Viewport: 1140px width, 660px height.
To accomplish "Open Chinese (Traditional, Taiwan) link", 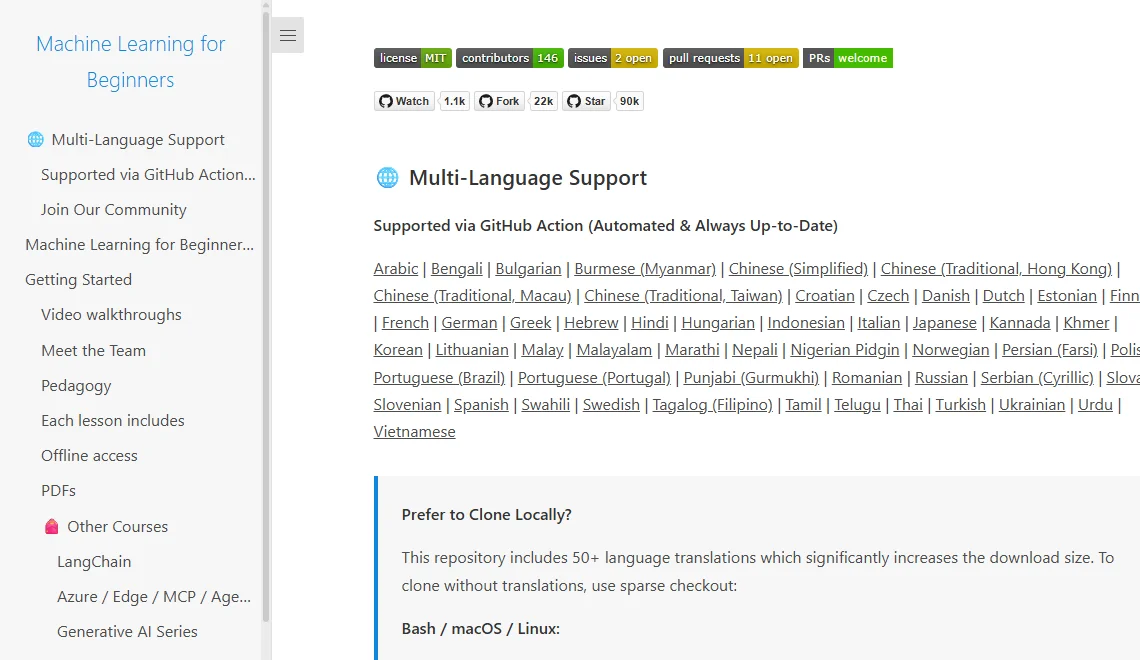I will (x=683, y=296).
